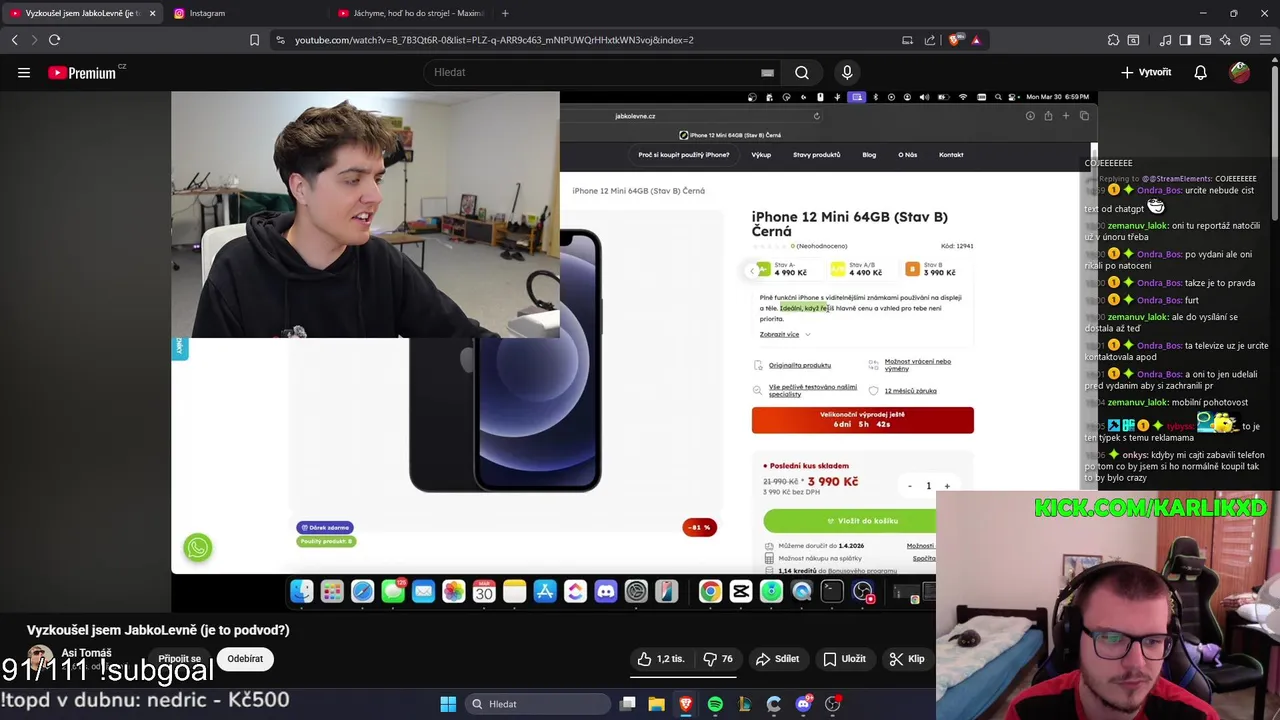This screenshot has height=720, width=1280.
Task: Increase quantity with the plus stepper
Action: [x=947, y=486]
